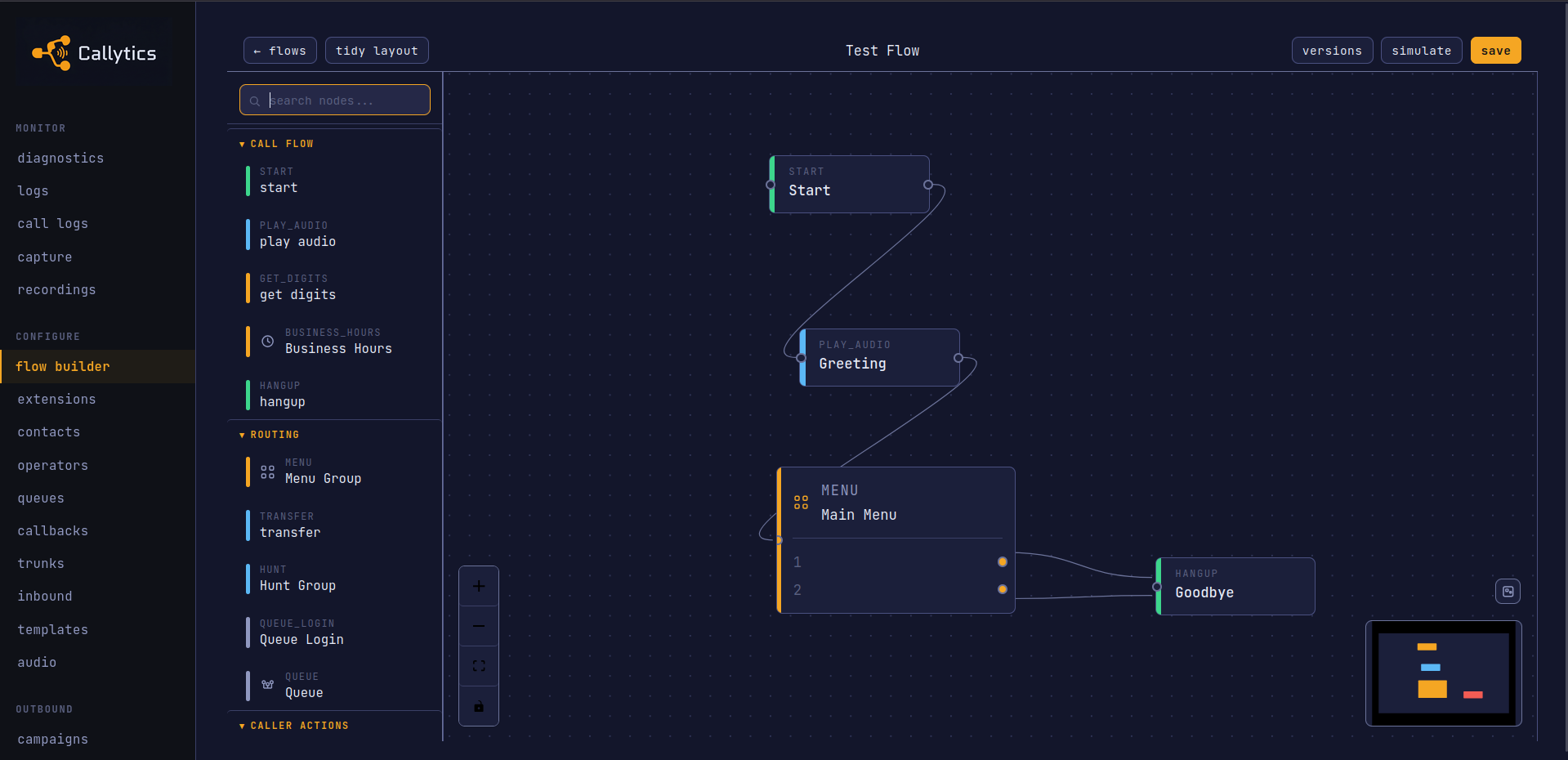The width and height of the screenshot is (1568, 760).
Task: Select the get digits palette node
Action: coord(335,288)
